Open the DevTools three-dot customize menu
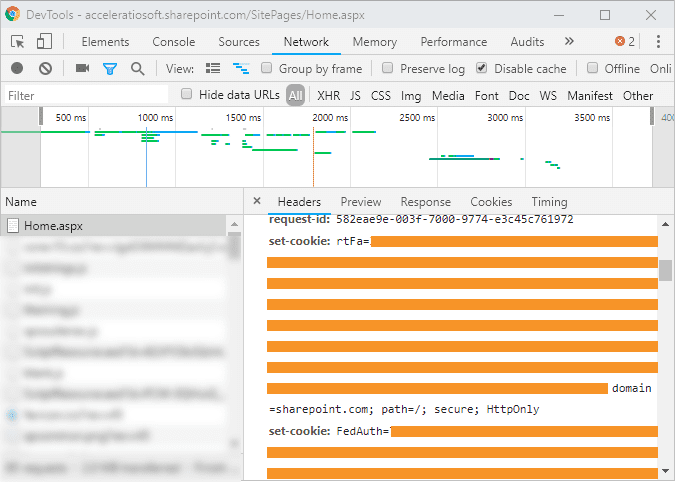This screenshot has height=482, width=676. point(658,41)
